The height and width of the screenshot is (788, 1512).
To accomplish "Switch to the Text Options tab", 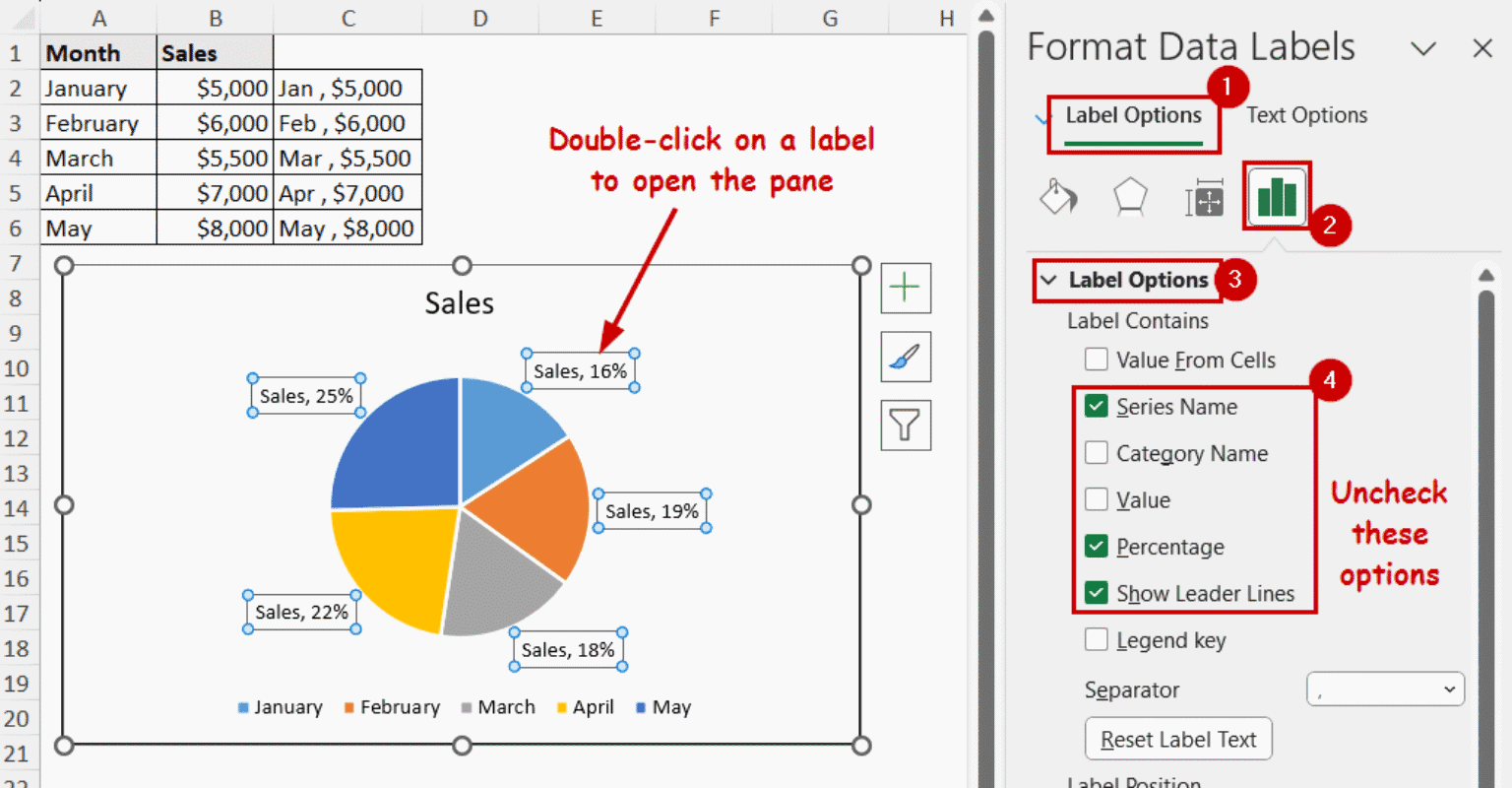I will point(1306,115).
